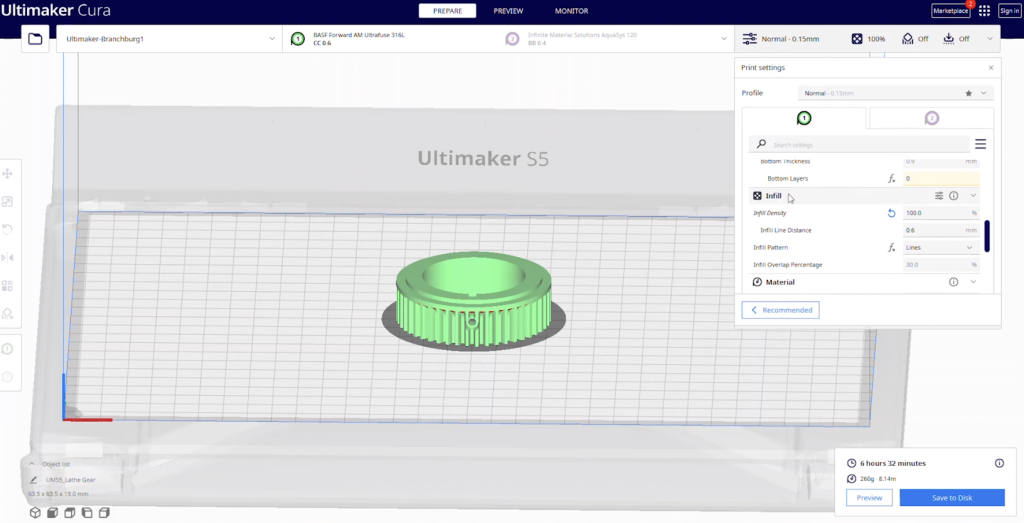
Task: Switch to the PREVIEW stage tab
Action: (x=508, y=11)
